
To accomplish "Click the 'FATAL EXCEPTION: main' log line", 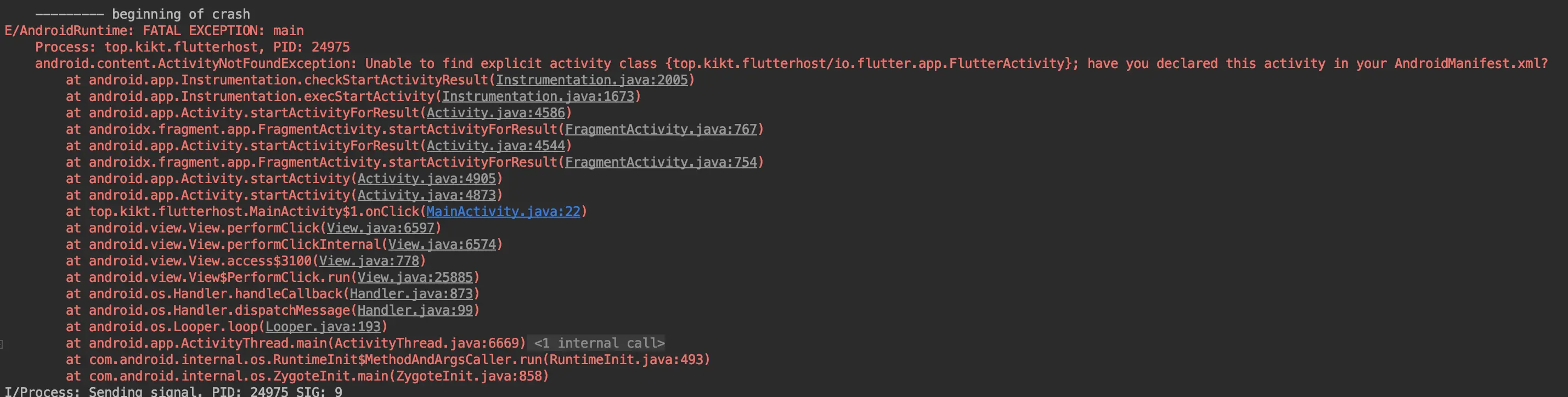I will (154, 31).
